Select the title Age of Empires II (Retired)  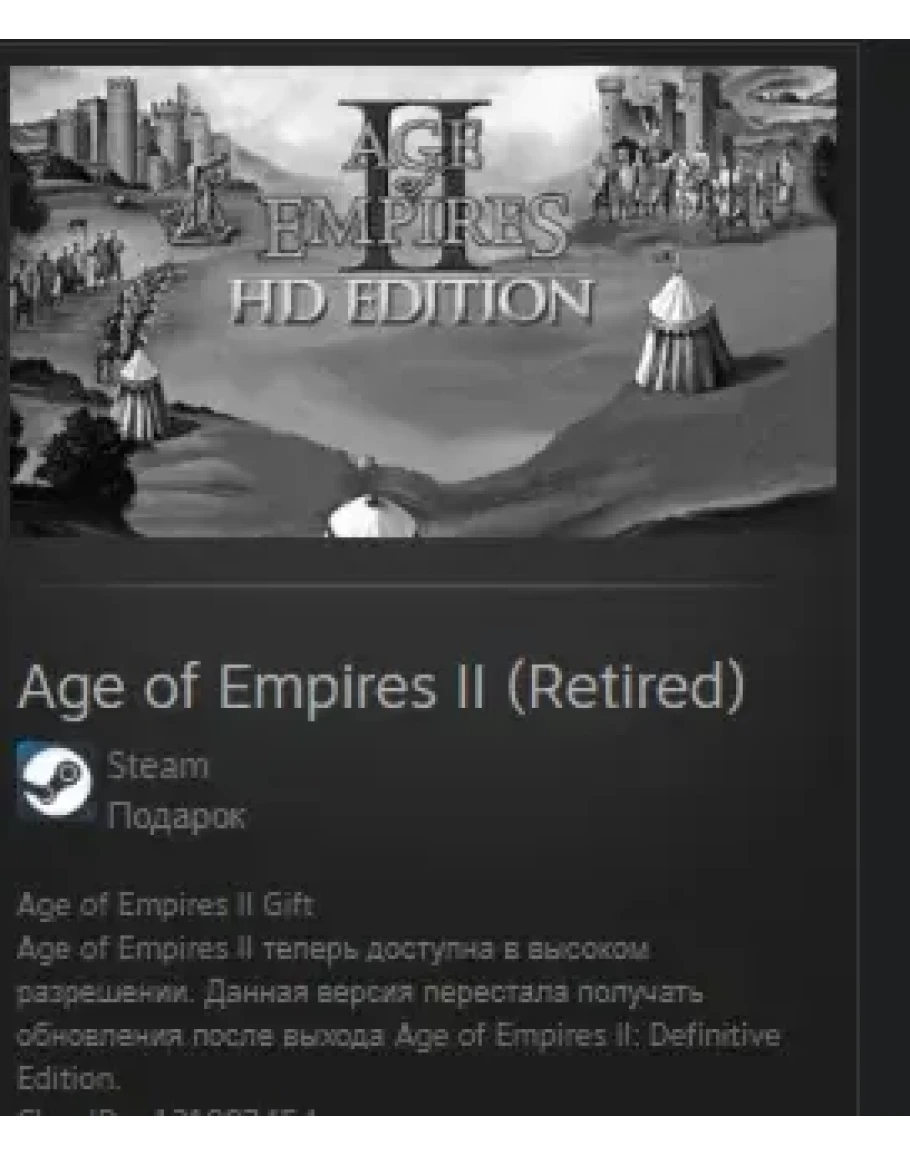(381, 688)
